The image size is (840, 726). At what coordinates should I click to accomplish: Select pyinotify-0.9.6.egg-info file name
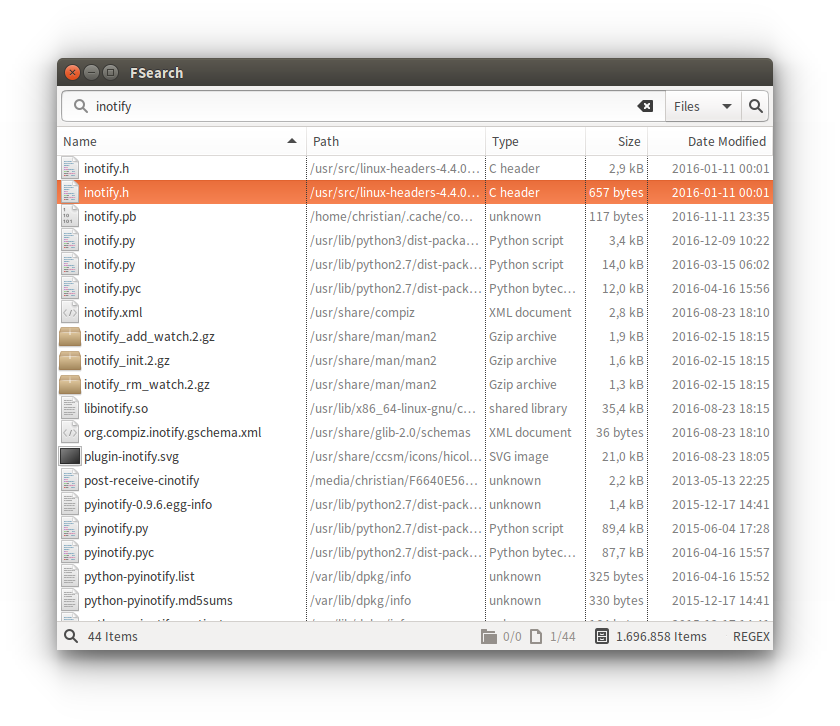click(x=148, y=504)
